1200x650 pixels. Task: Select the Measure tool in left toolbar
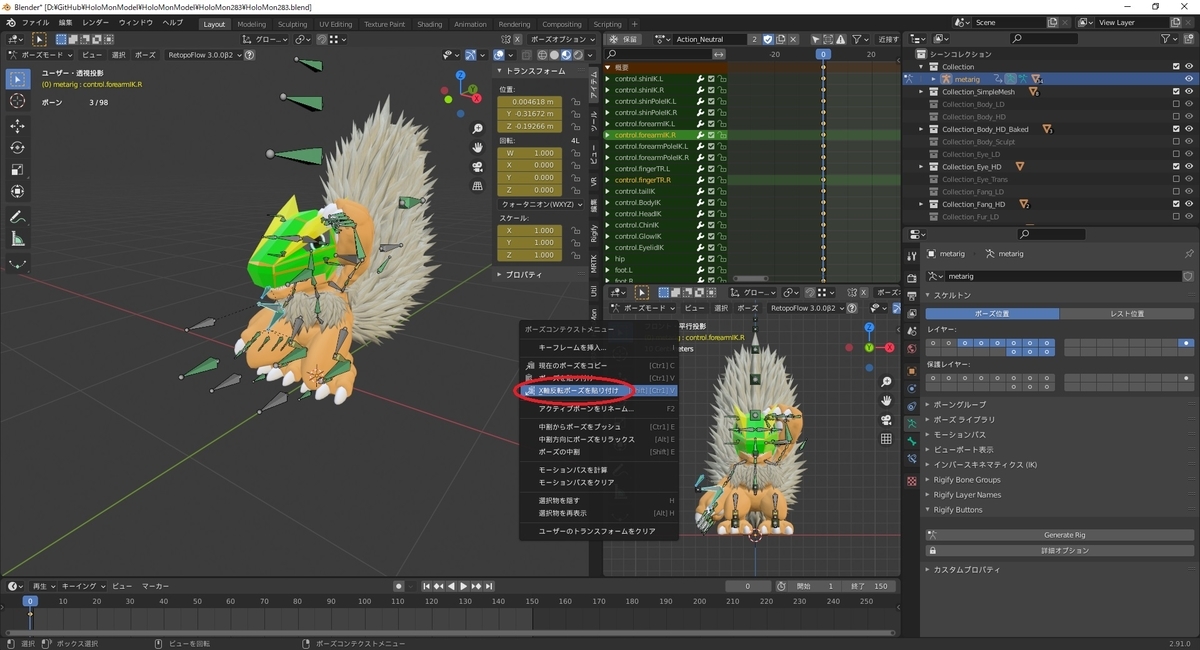pyautogui.click(x=18, y=239)
